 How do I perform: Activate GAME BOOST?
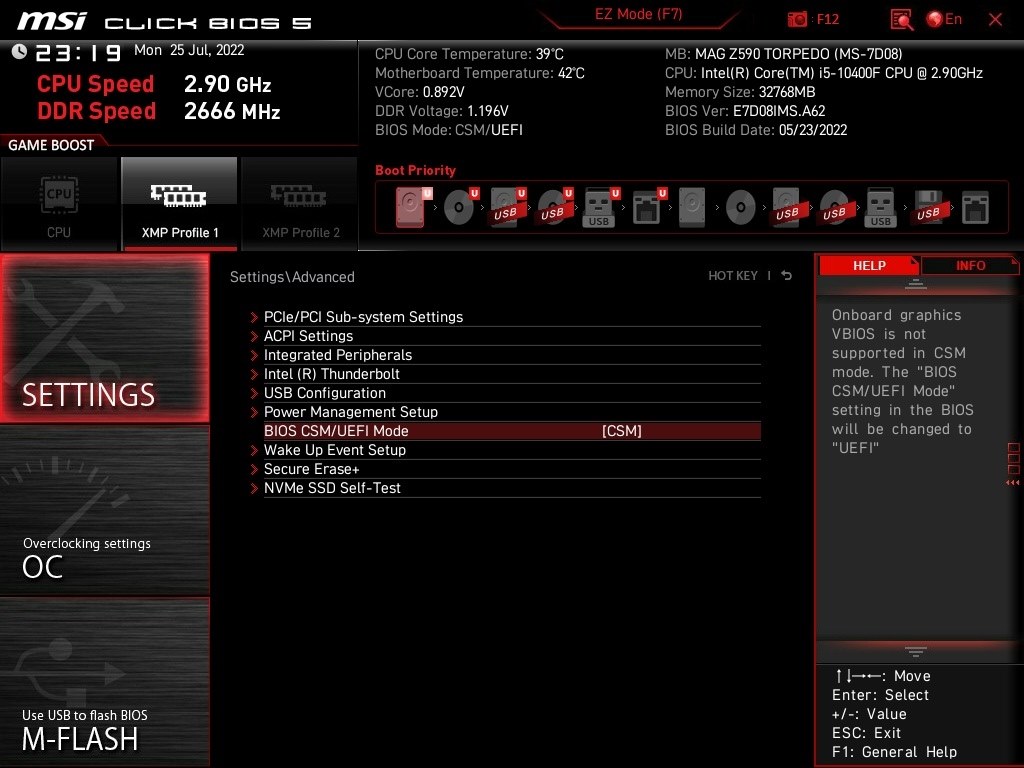pyautogui.click(x=52, y=144)
